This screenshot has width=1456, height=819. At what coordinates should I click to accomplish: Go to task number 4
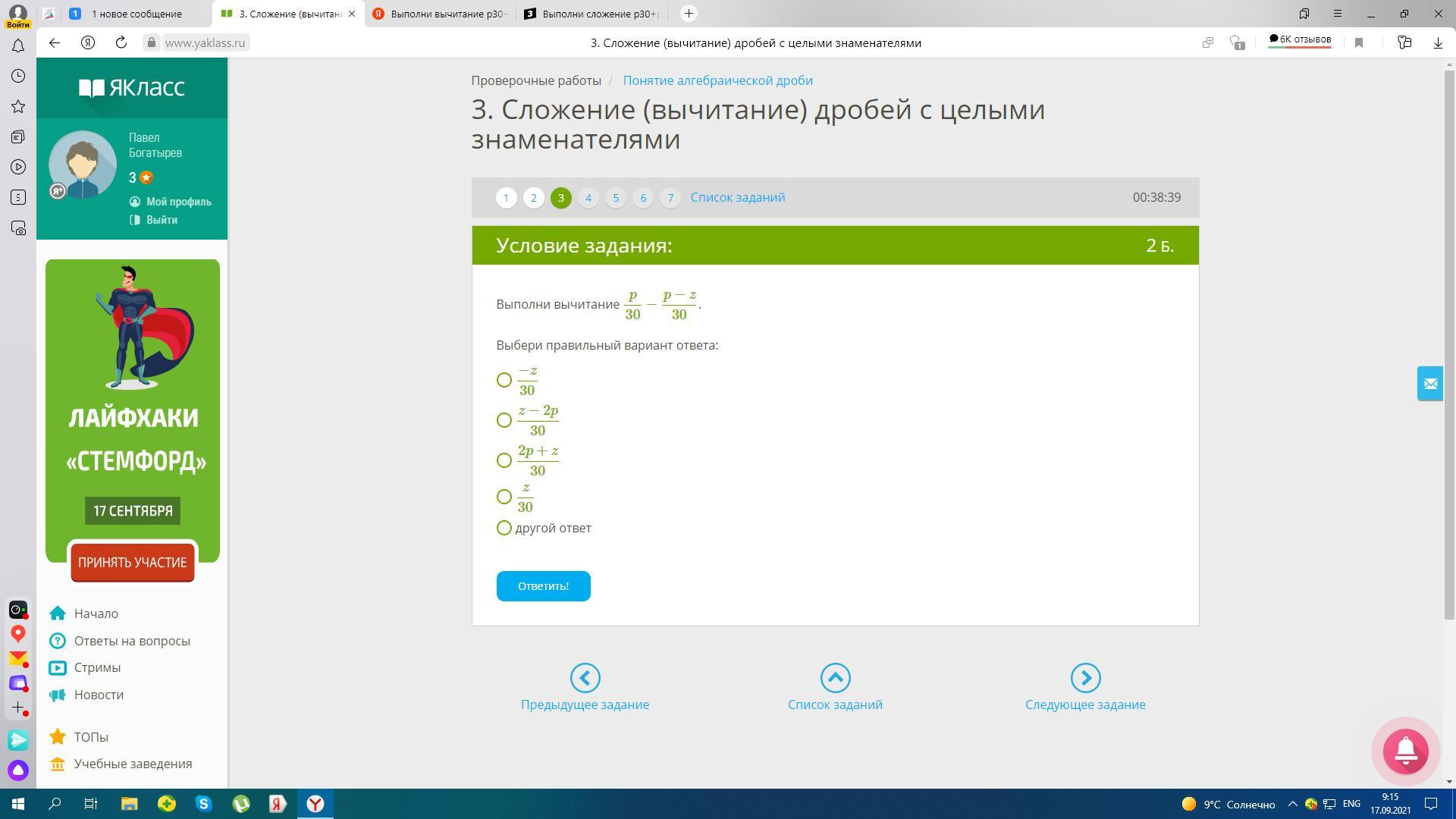coord(588,198)
